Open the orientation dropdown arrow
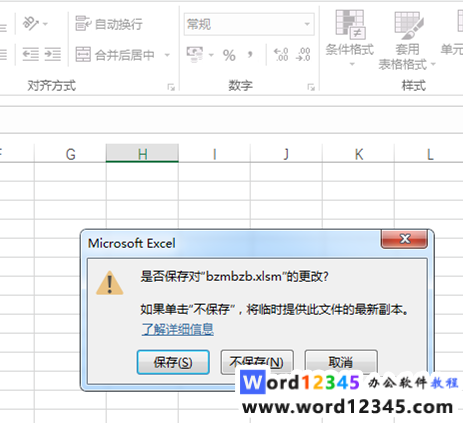This screenshot has height=423, width=463. 46,24
